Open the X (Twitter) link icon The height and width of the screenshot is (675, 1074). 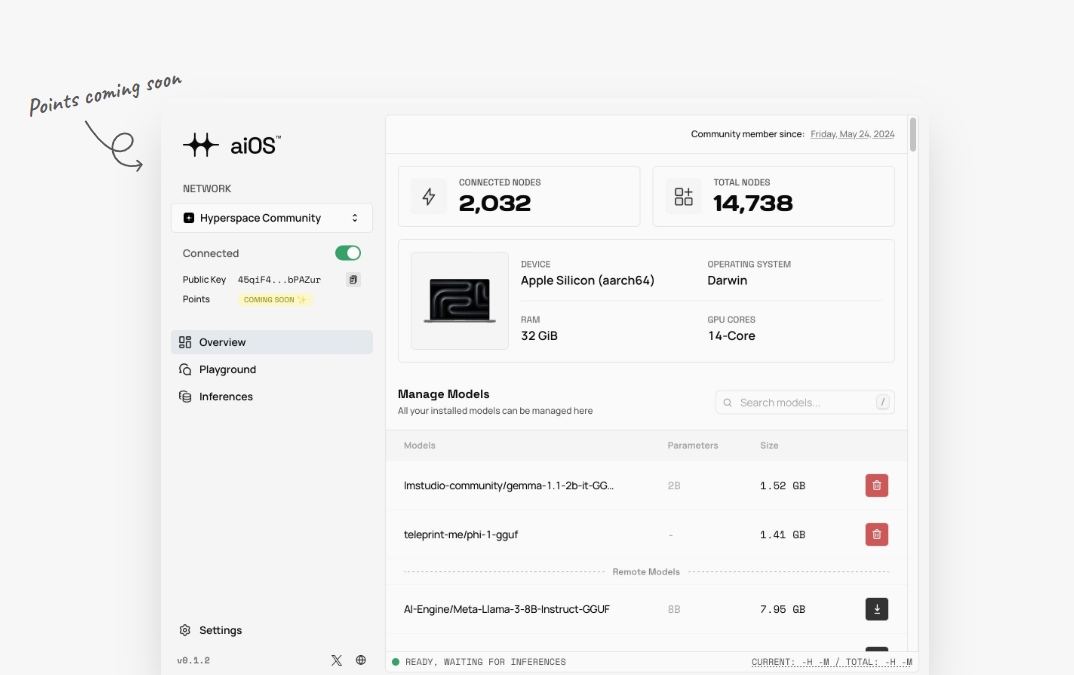click(x=336, y=660)
